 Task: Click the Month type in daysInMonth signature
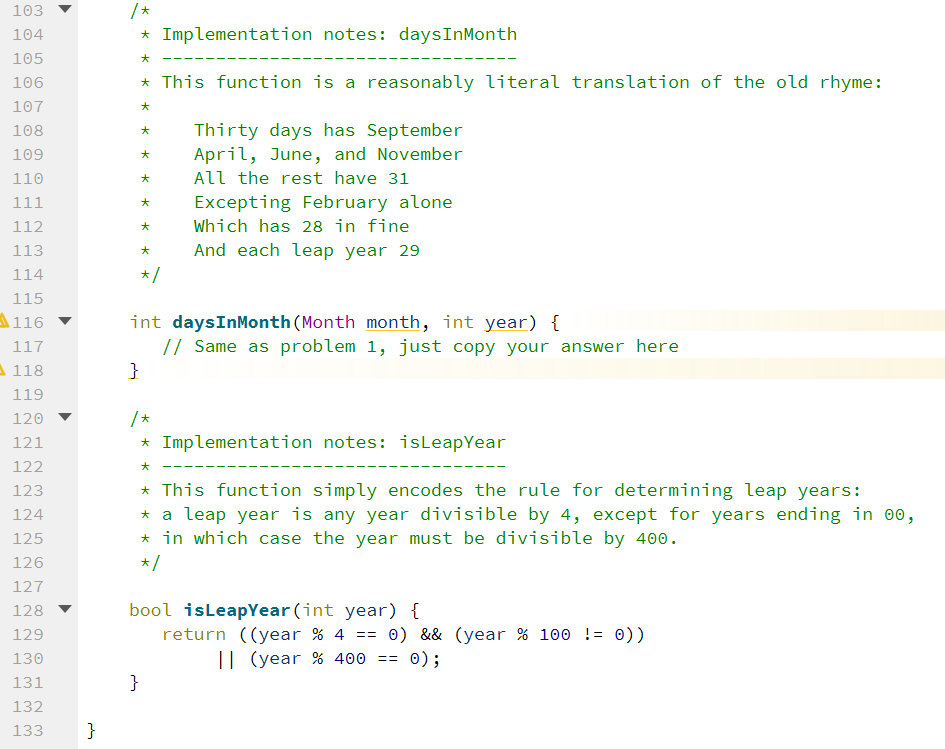328,322
